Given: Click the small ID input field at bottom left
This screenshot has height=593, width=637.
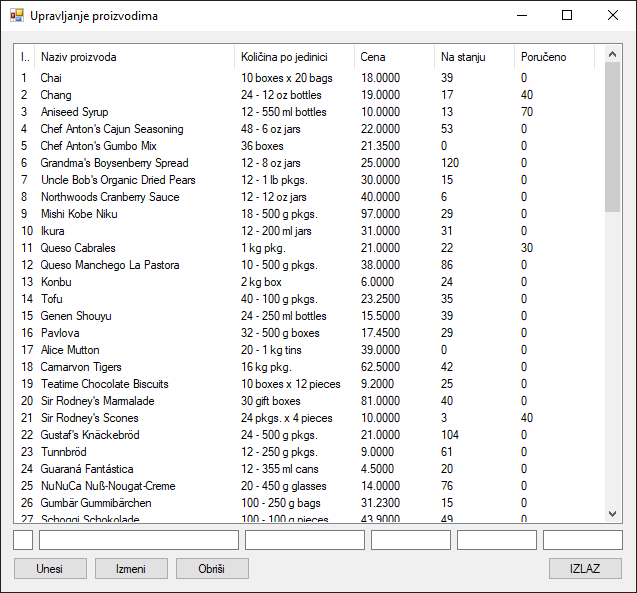Looking at the screenshot, I should click(23, 540).
